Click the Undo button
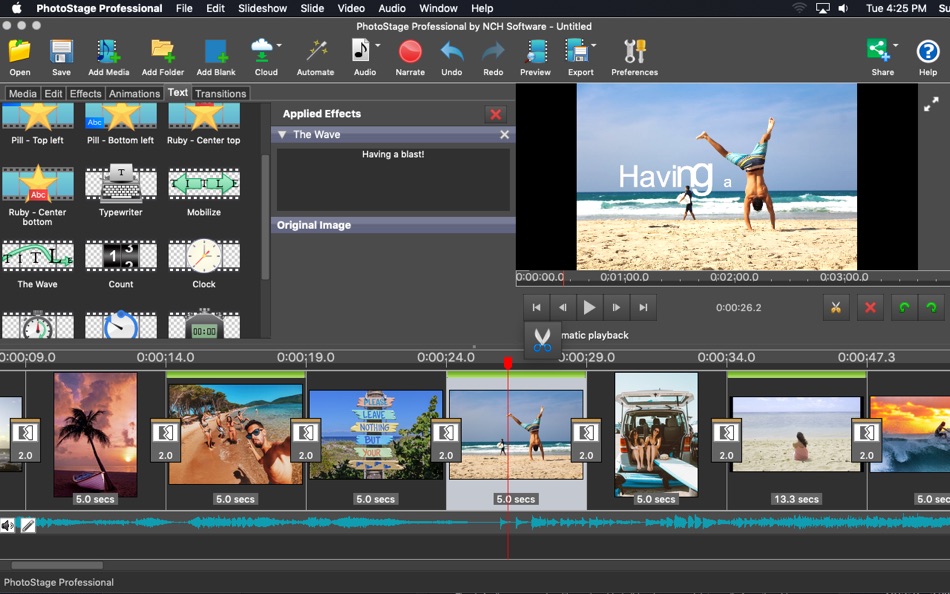Viewport: 950px width, 594px height. [451, 50]
